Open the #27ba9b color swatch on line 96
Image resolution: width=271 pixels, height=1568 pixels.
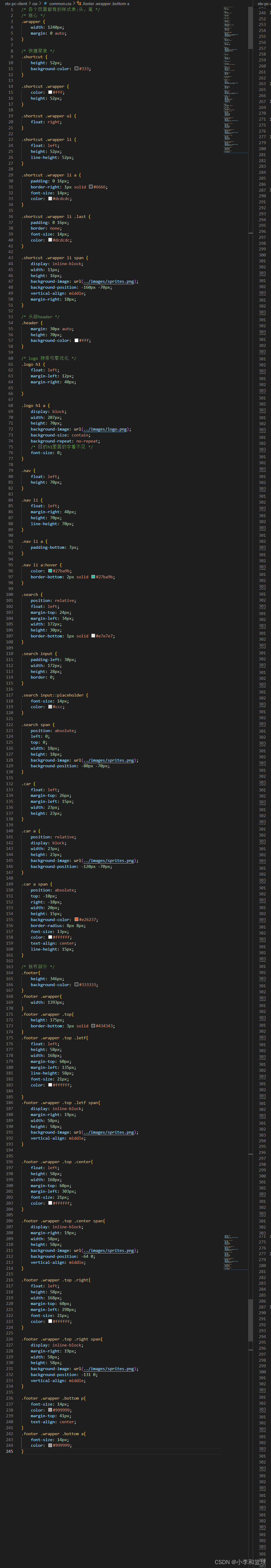[50, 571]
